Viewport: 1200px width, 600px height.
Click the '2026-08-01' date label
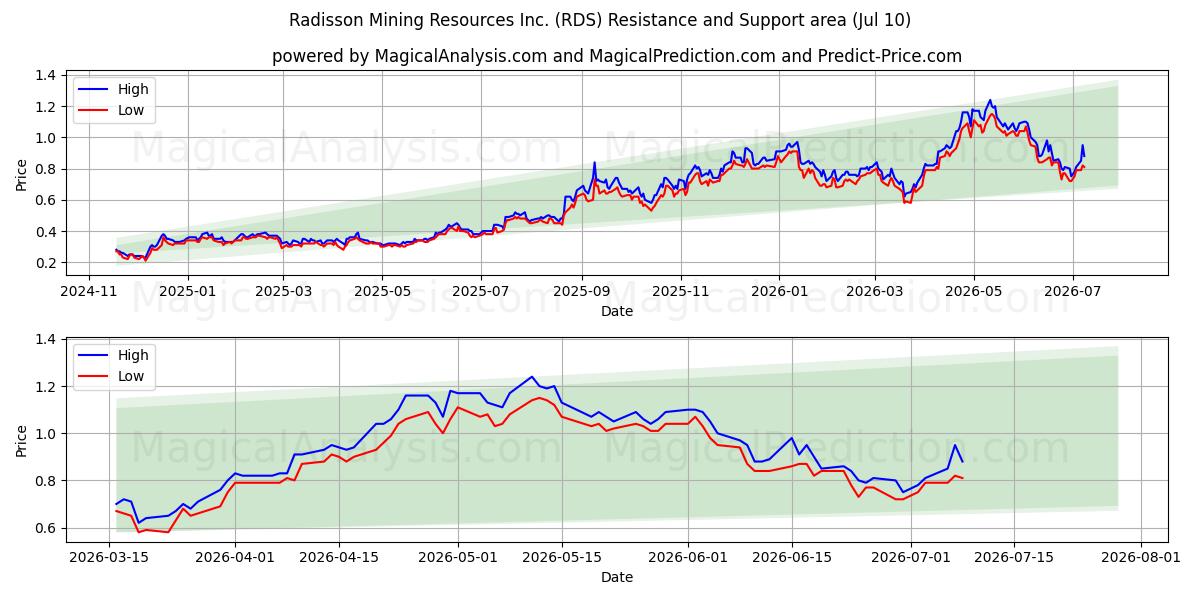point(1139,557)
